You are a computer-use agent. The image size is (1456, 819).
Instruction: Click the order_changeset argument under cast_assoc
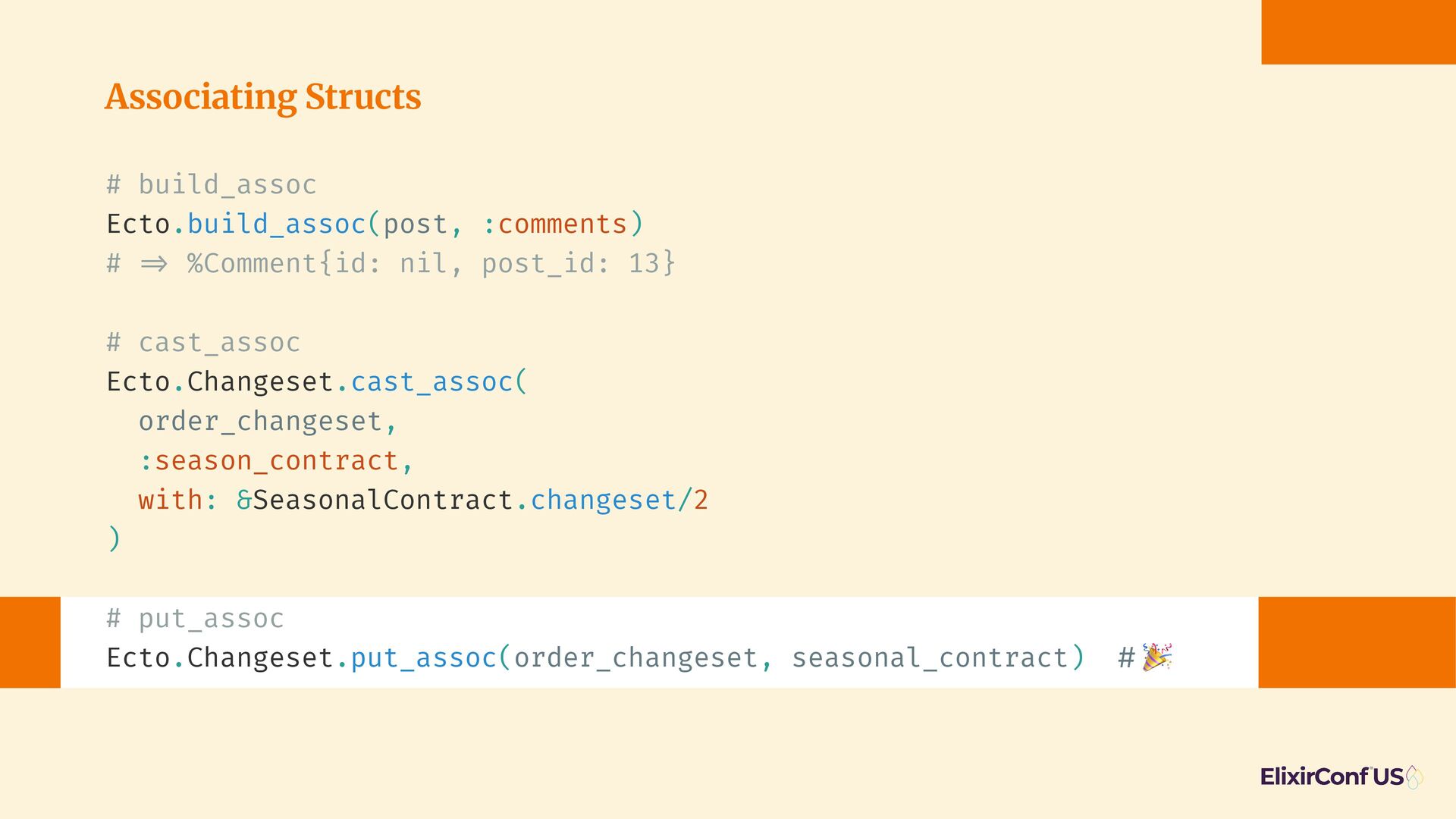click(x=260, y=422)
